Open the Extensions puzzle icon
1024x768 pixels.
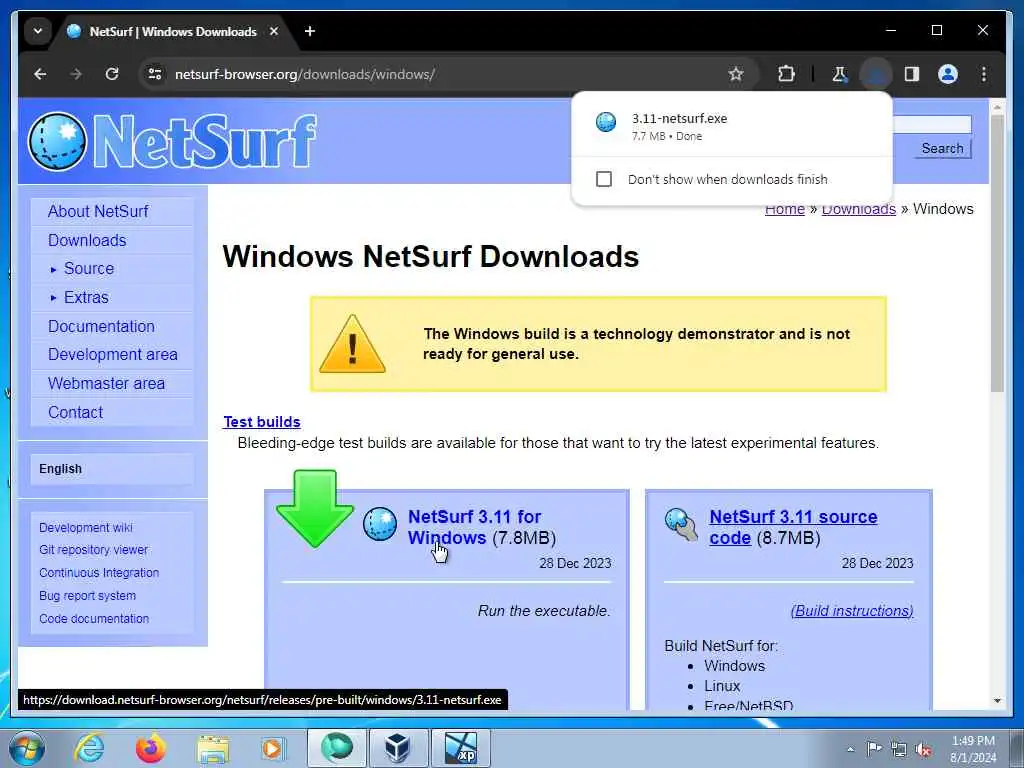point(786,74)
